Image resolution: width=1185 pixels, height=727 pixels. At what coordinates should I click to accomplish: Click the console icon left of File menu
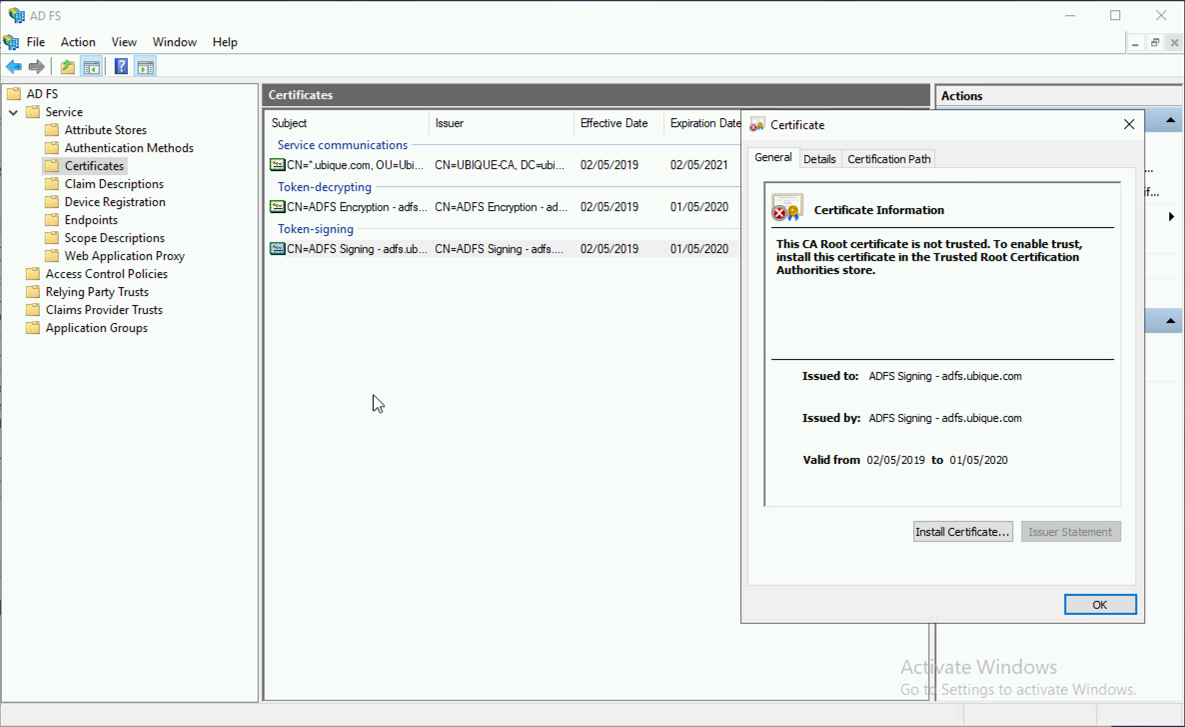tap(11, 42)
